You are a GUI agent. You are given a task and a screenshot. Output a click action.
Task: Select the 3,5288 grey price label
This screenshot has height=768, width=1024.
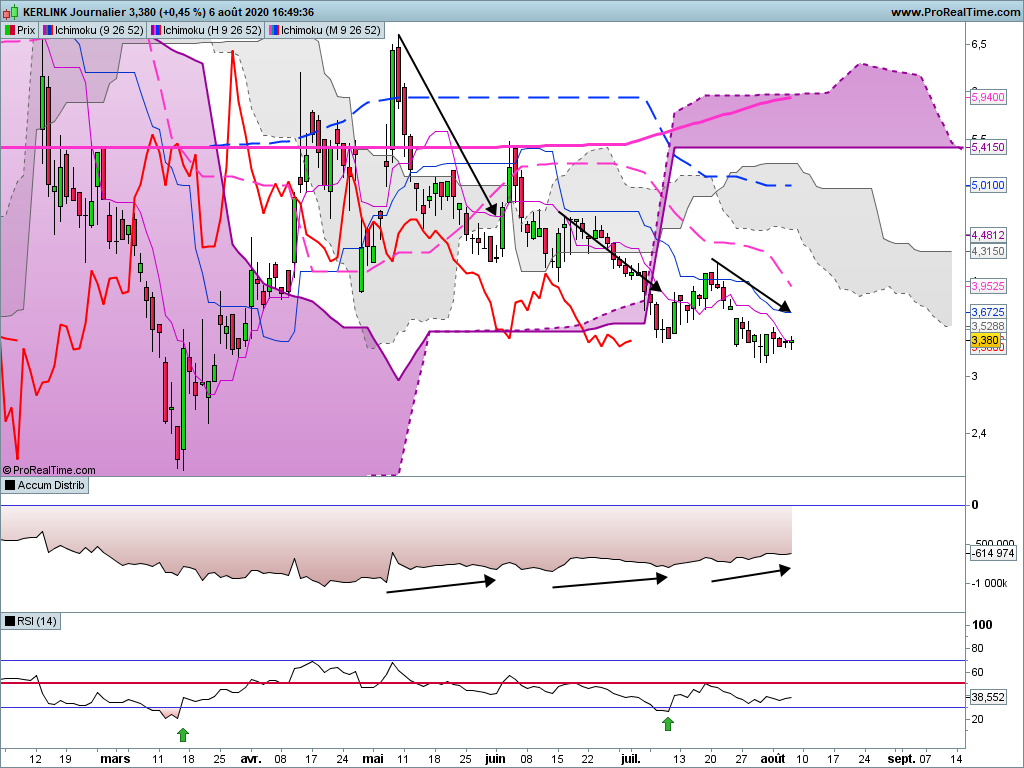(988, 326)
